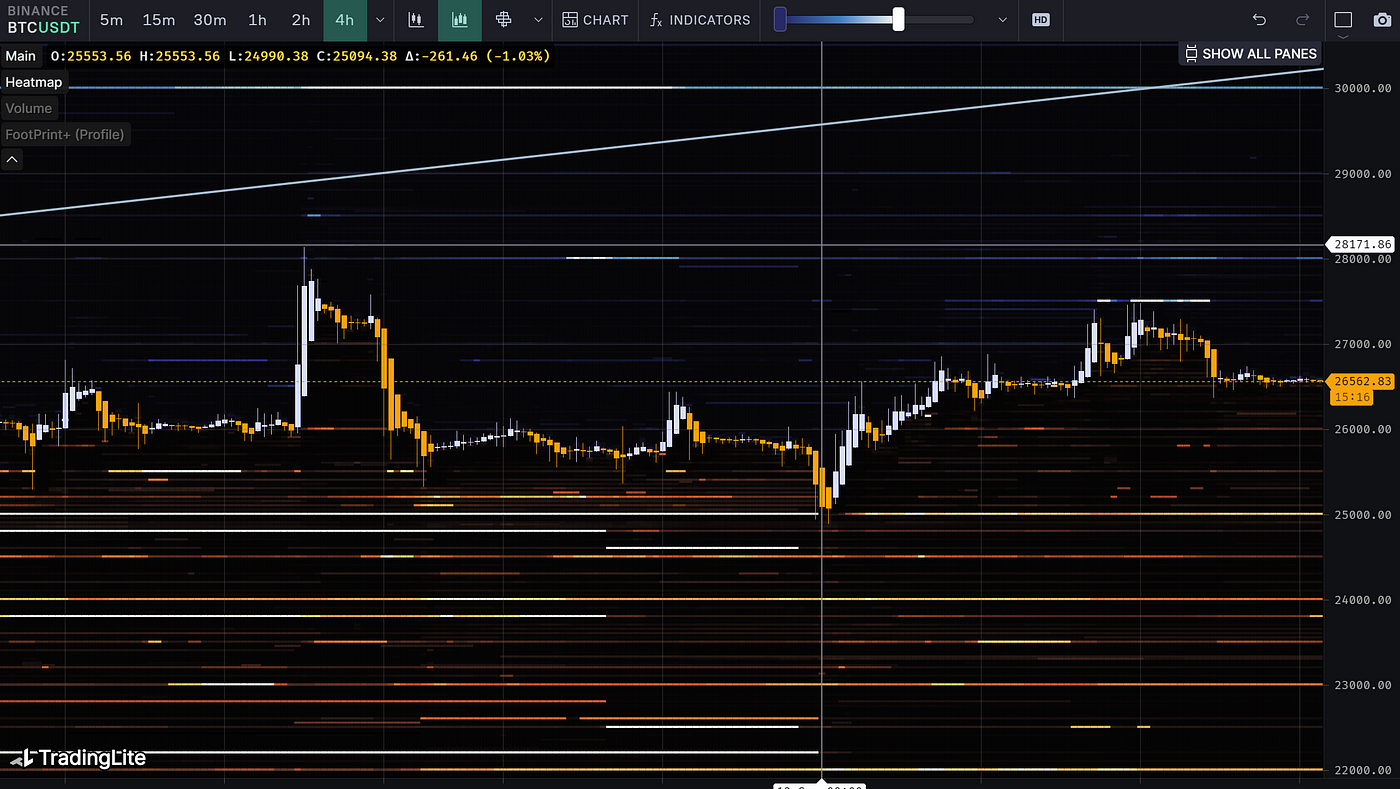Select the active 4h timeframe

click(x=345, y=20)
